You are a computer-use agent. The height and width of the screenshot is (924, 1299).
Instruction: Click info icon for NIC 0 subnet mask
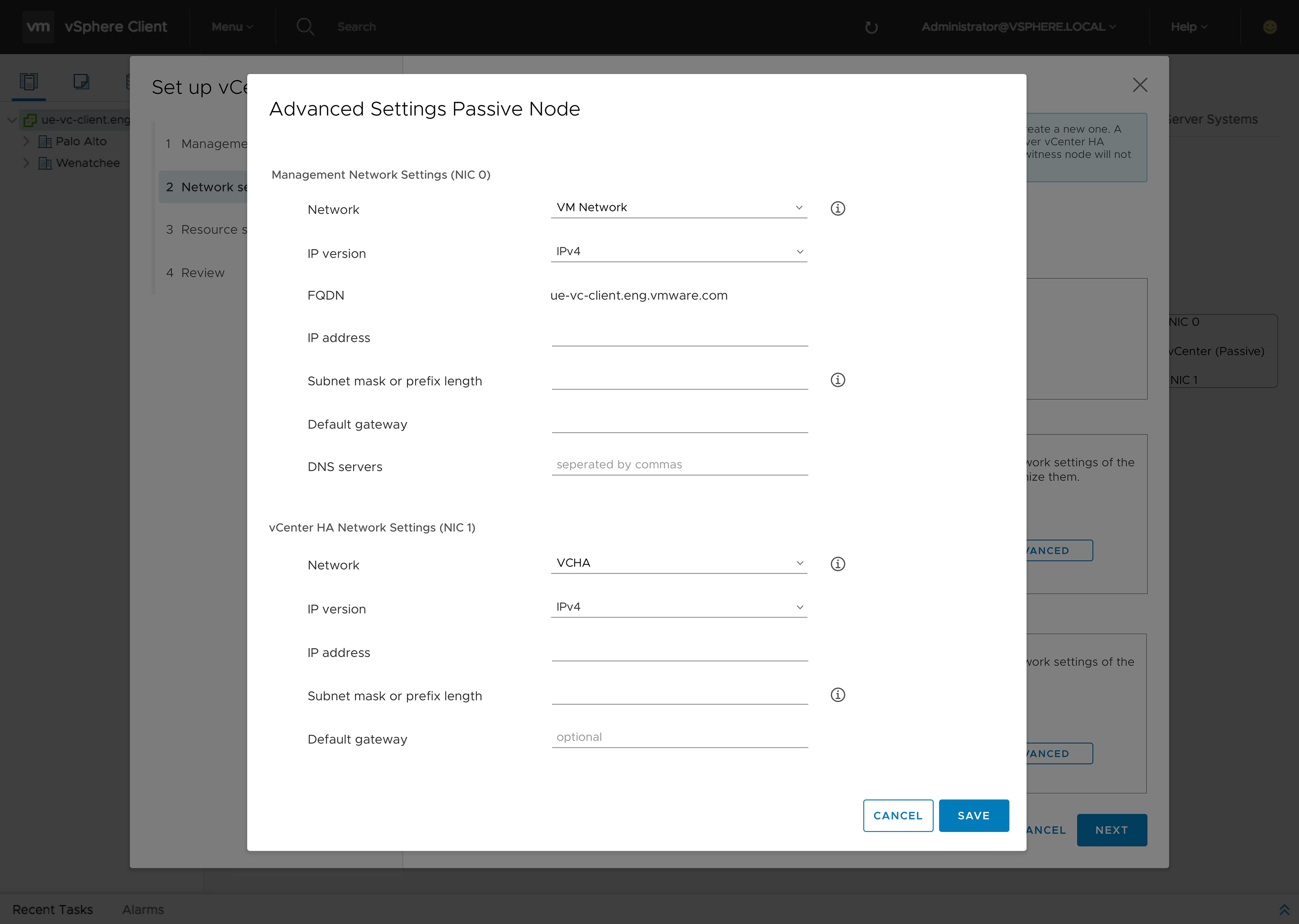tap(837, 380)
